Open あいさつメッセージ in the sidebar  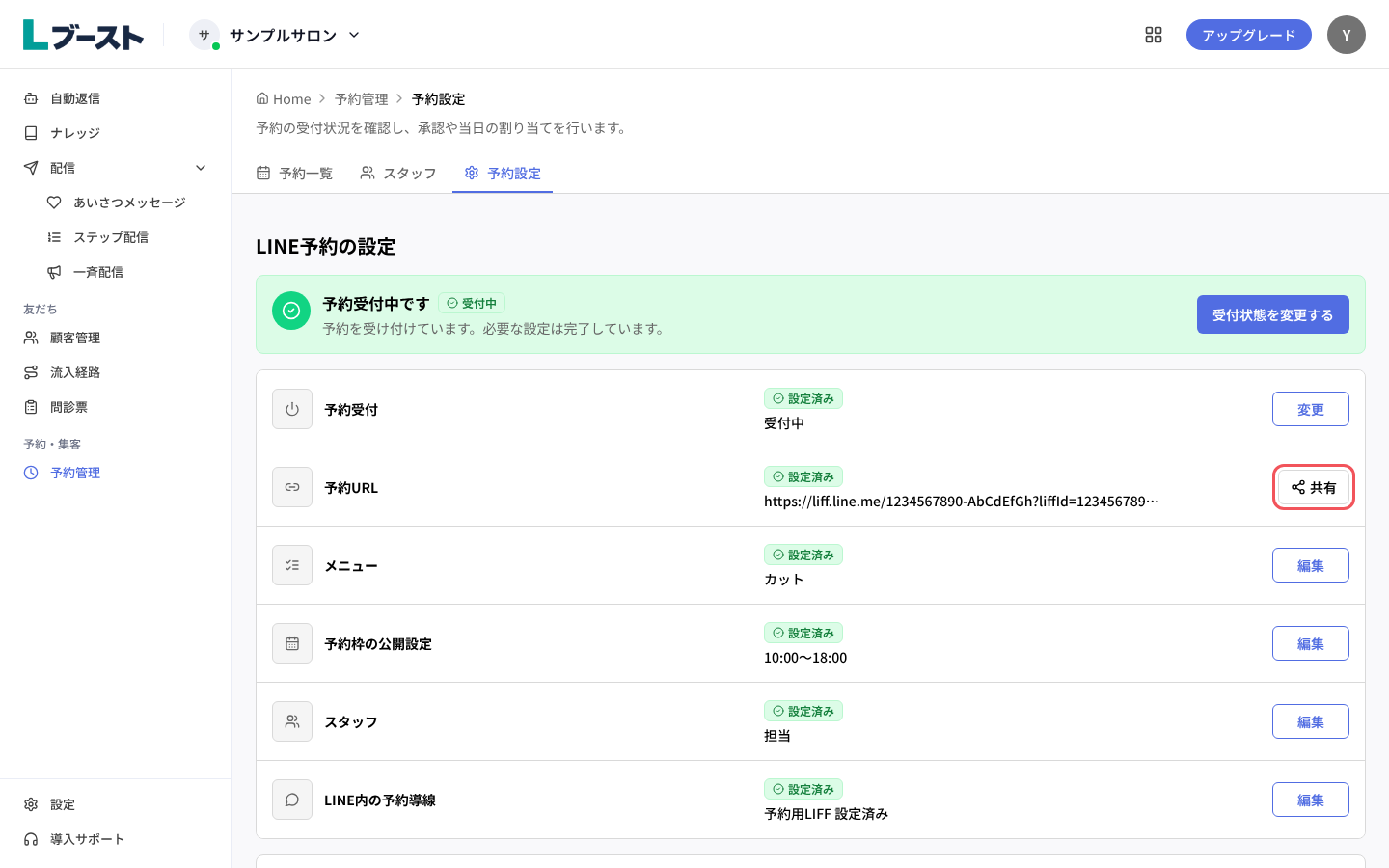coord(127,203)
